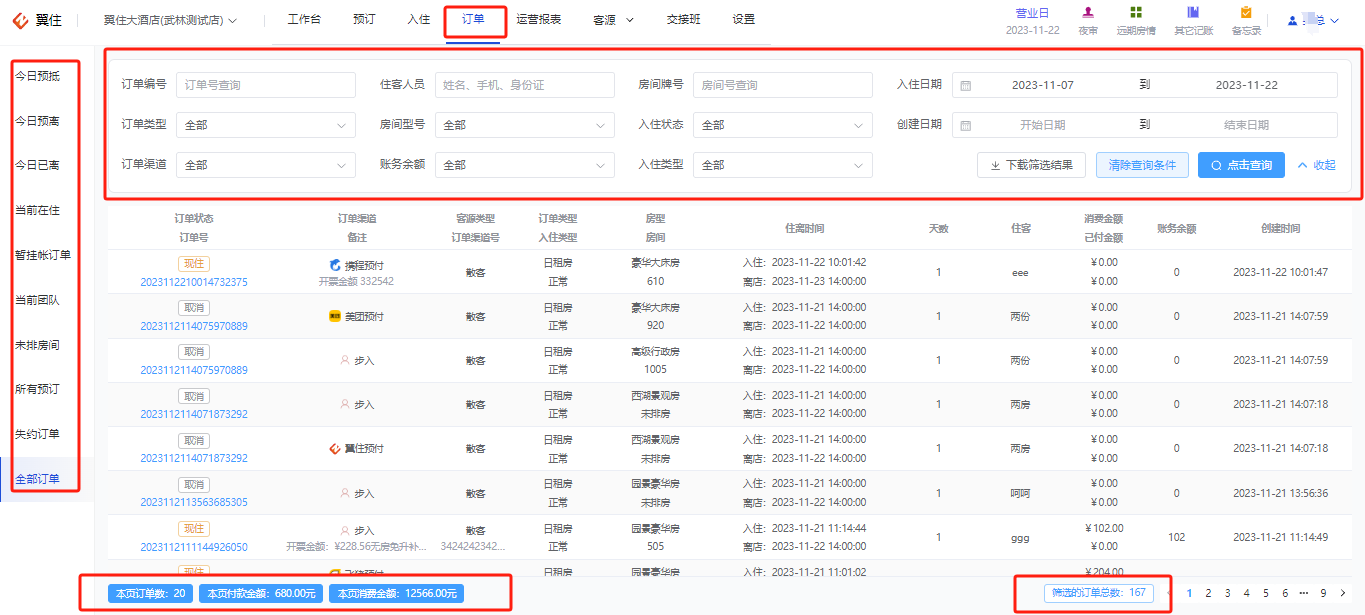Open 交接班 tab

click(x=684, y=19)
